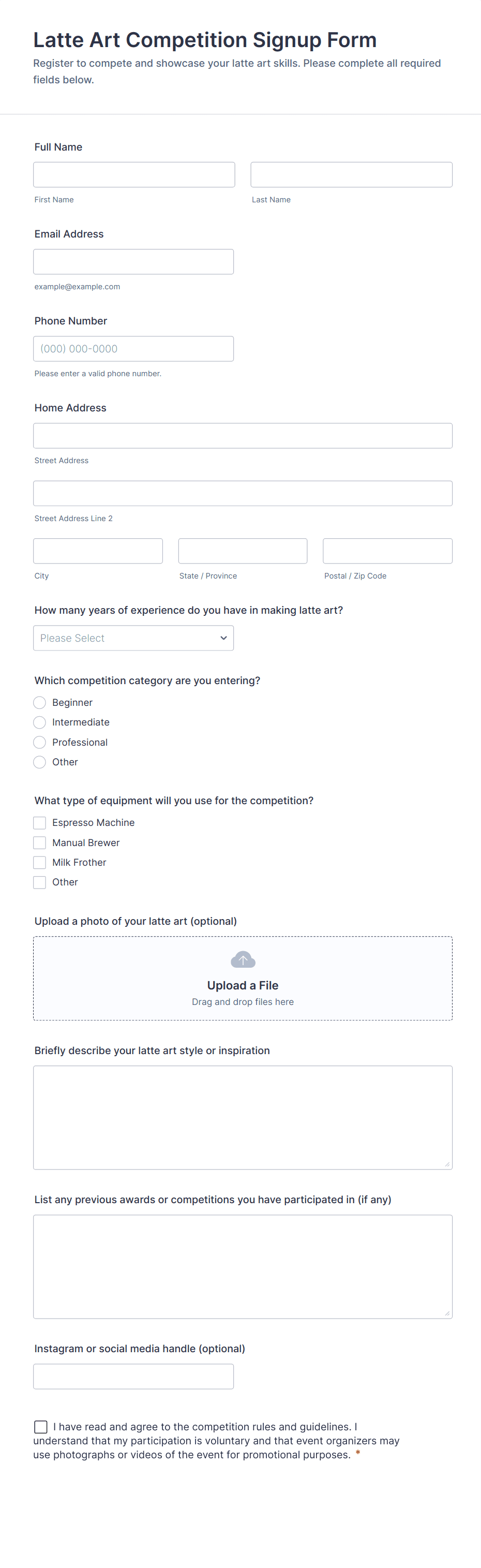
Task: Click the cloud upload icon
Action: [x=243, y=959]
